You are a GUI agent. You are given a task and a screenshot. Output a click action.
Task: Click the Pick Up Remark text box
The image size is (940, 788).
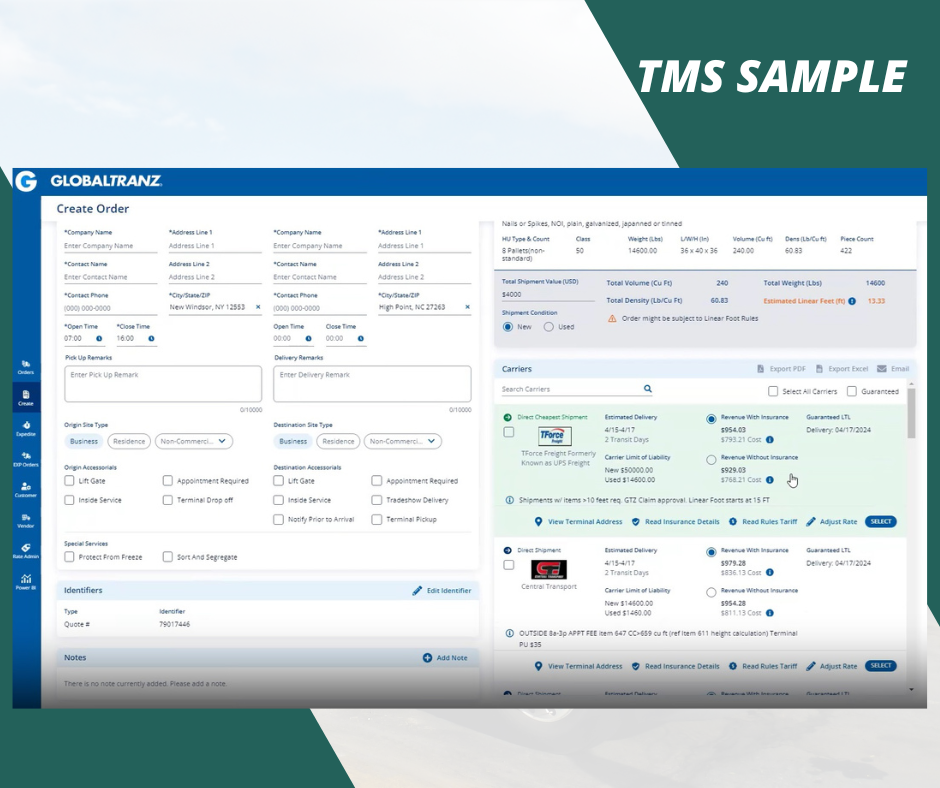[163, 384]
